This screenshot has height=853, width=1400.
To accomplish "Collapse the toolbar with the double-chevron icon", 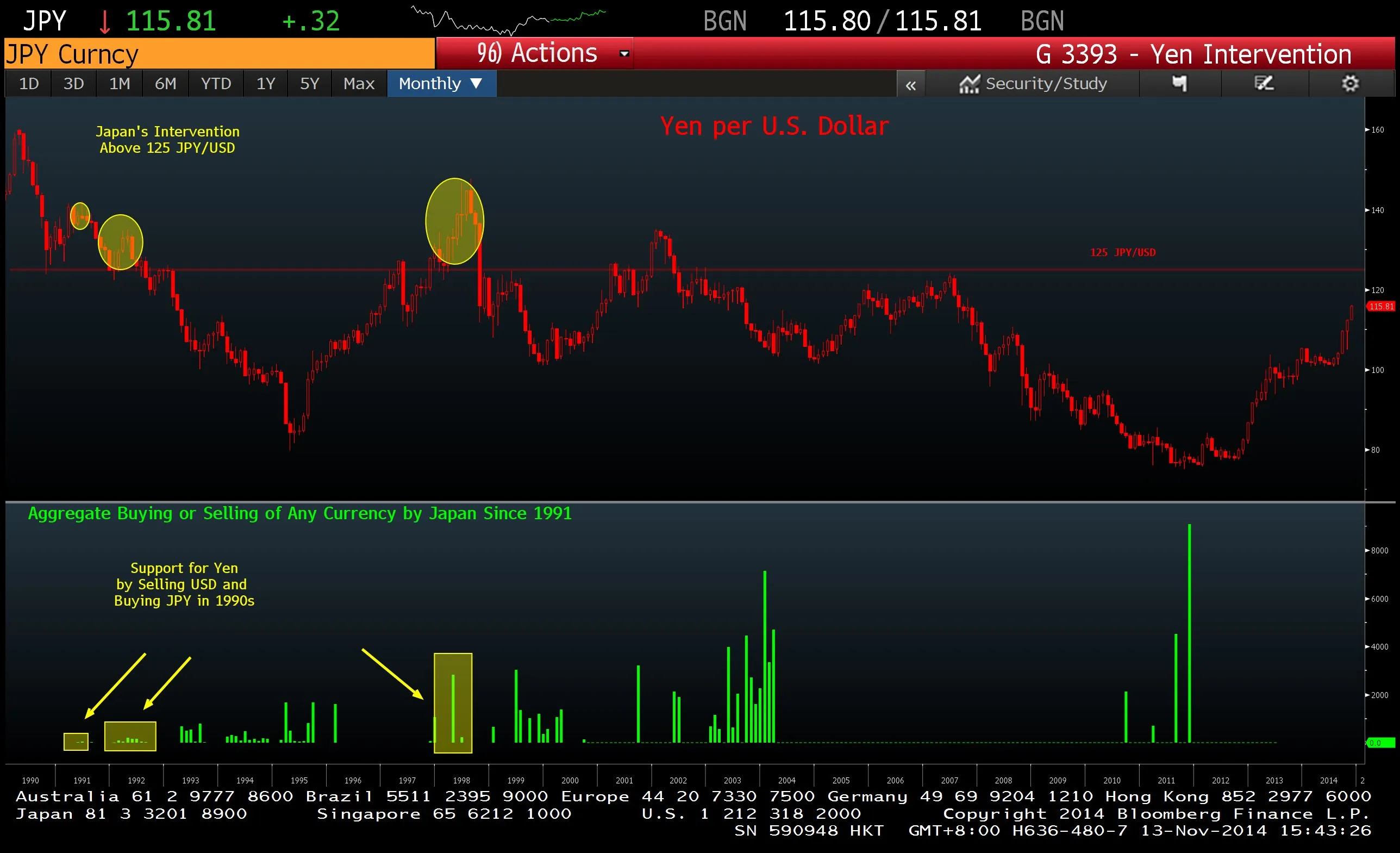I will coord(911,84).
